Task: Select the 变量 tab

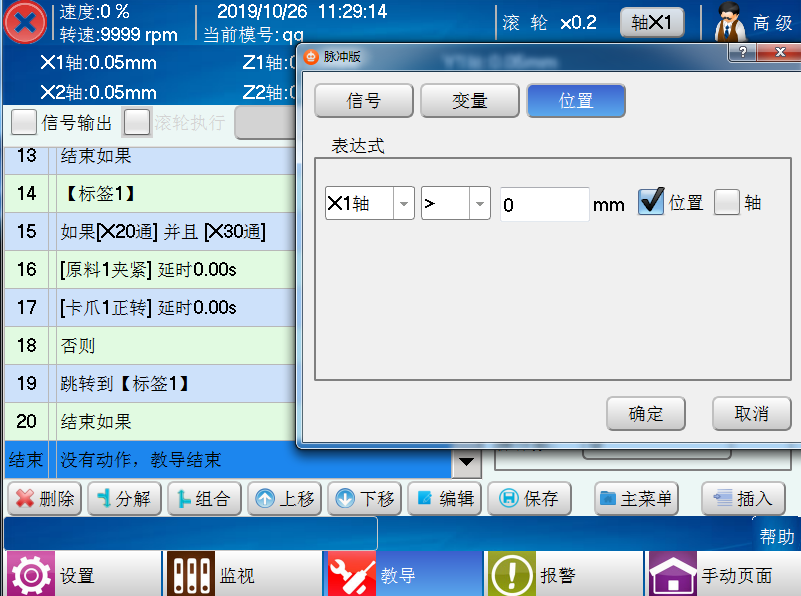Action: 469,101
